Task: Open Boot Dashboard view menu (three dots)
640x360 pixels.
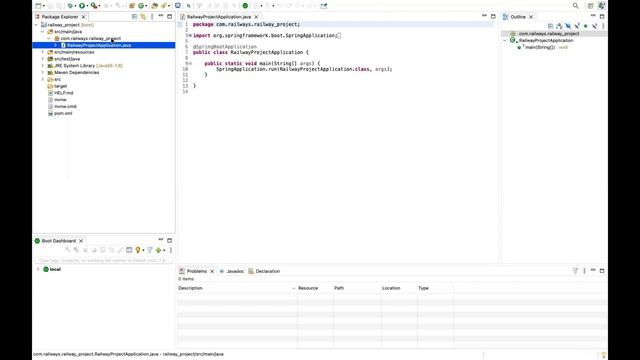Action: [x=171, y=250]
